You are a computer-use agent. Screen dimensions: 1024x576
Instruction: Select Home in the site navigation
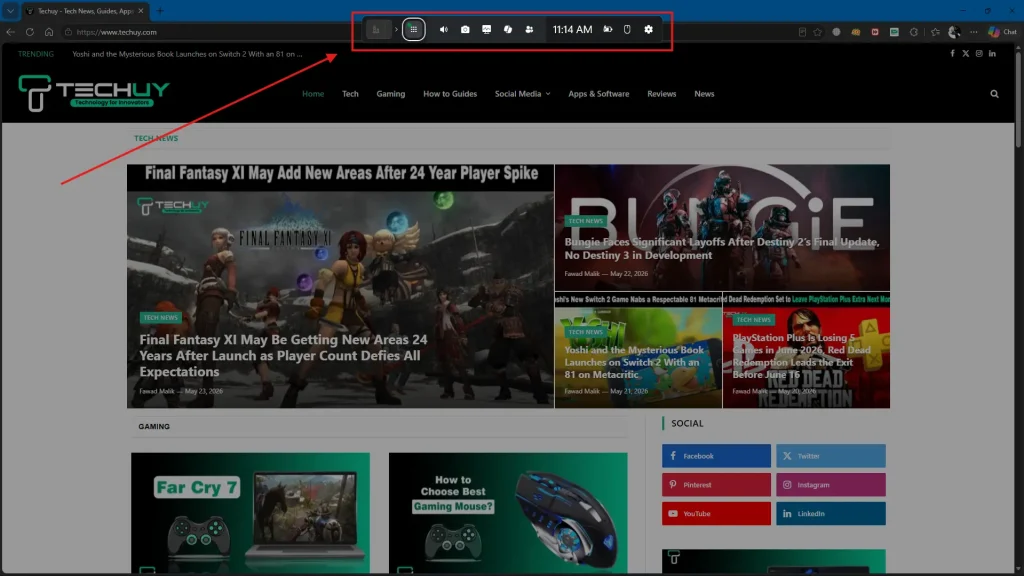tap(313, 94)
